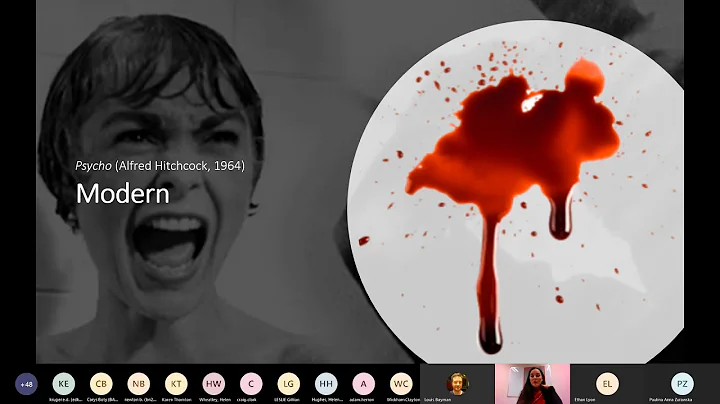The height and width of the screenshot is (404, 720).
Task: Select the pink A participant avatar
Action: coord(364,384)
